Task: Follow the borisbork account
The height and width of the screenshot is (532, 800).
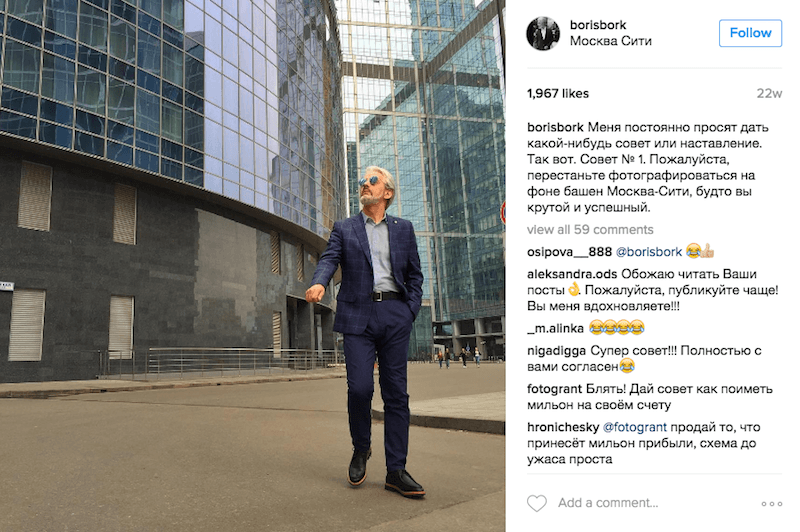Action: [750, 33]
